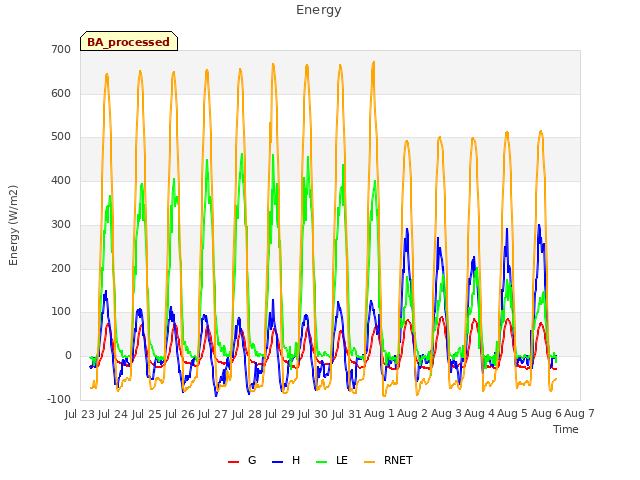
Task: Click the Aug 2 x-axis date
Action: (x=413, y=414)
